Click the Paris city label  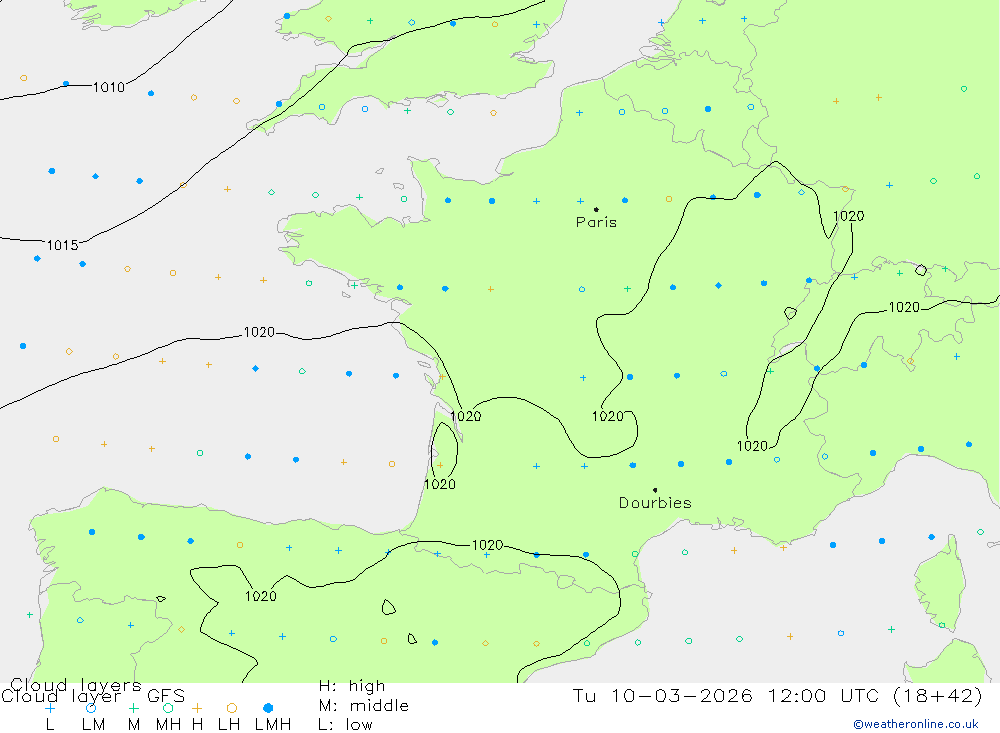[x=596, y=222]
